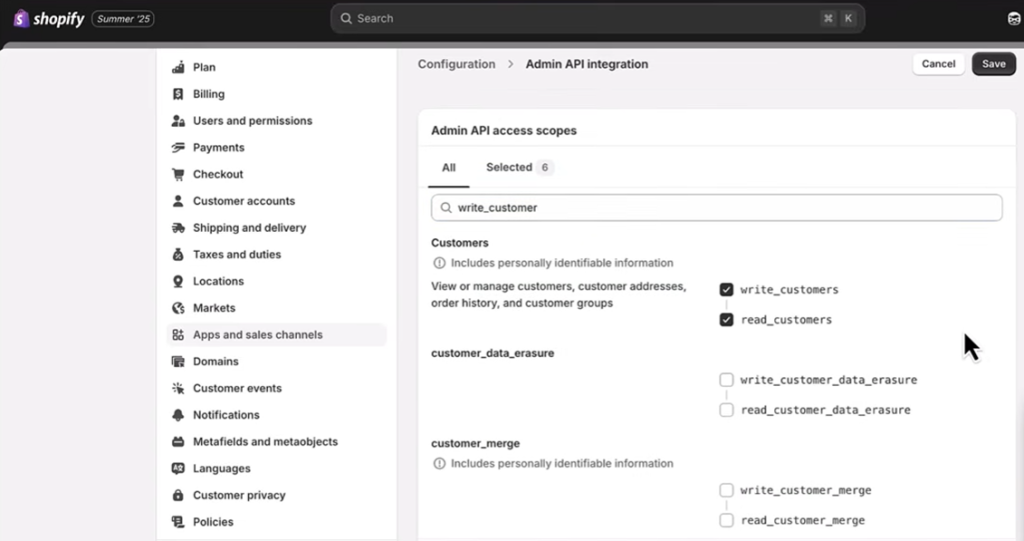This screenshot has height=541, width=1024.
Task: Click the Billing sidebar icon
Action: click(x=178, y=94)
